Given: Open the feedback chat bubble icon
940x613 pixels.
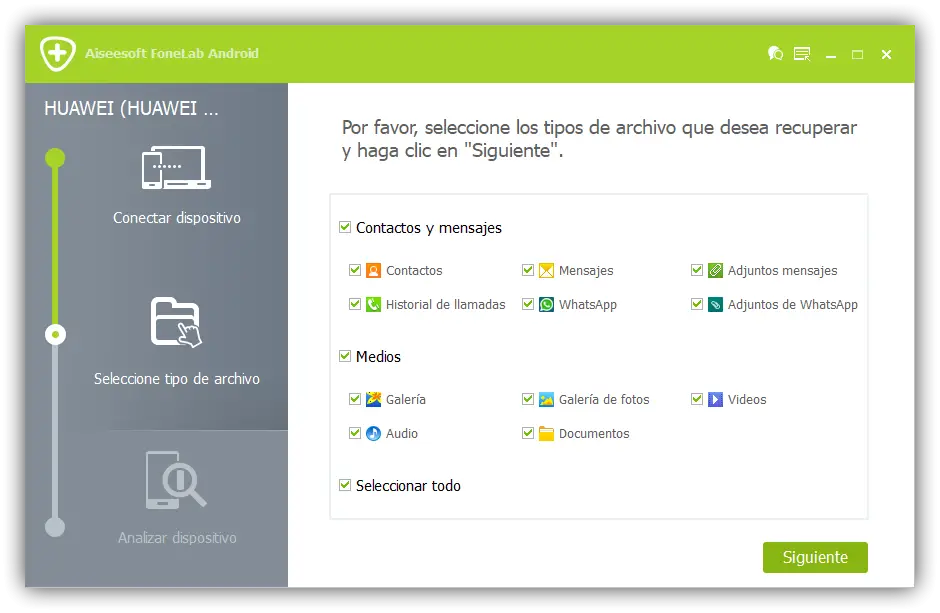Looking at the screenshot, I should (x=775, y=54).
